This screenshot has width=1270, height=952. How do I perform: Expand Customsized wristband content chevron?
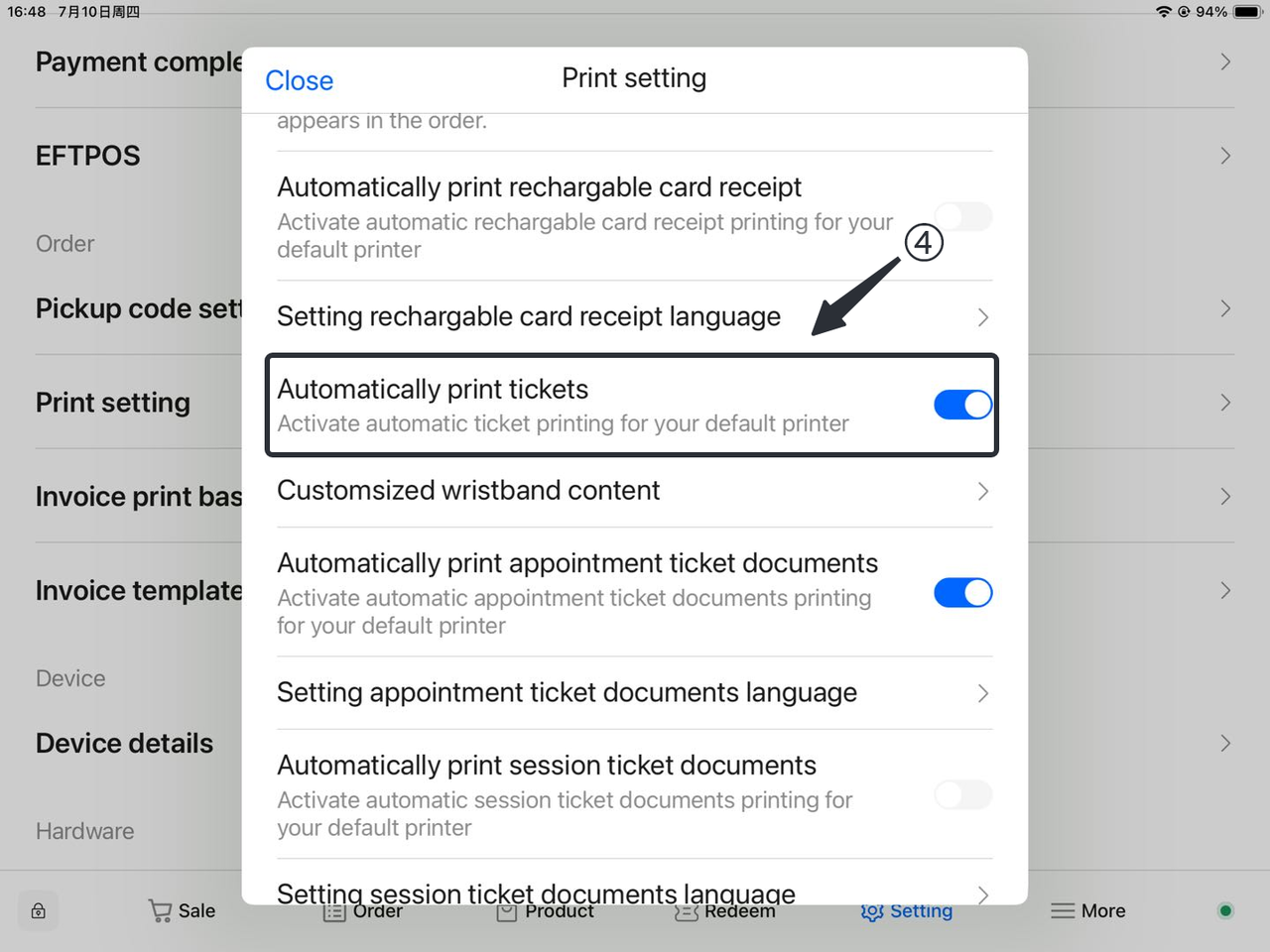point(982,491)
